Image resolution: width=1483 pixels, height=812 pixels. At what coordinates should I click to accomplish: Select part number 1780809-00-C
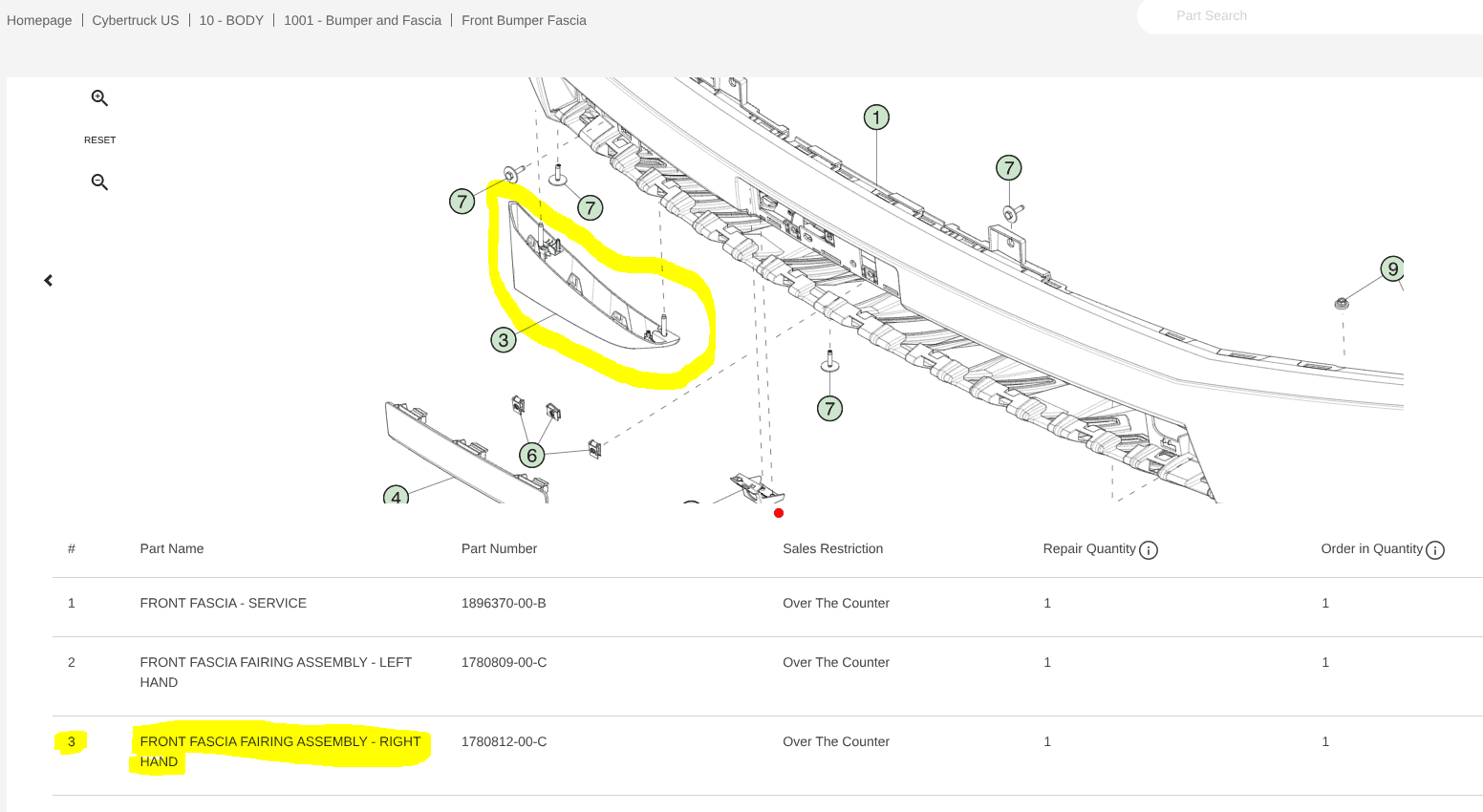click(x=505, y=662)
